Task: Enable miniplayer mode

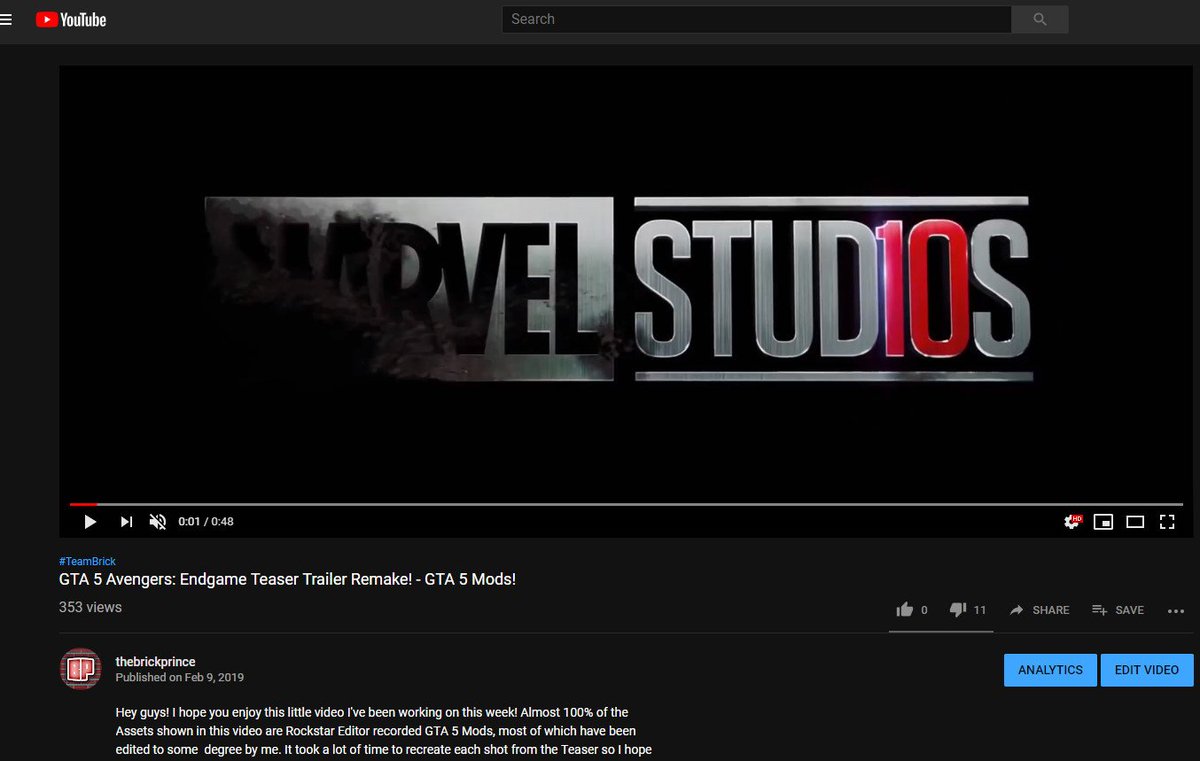Action: pos(1103,521)
